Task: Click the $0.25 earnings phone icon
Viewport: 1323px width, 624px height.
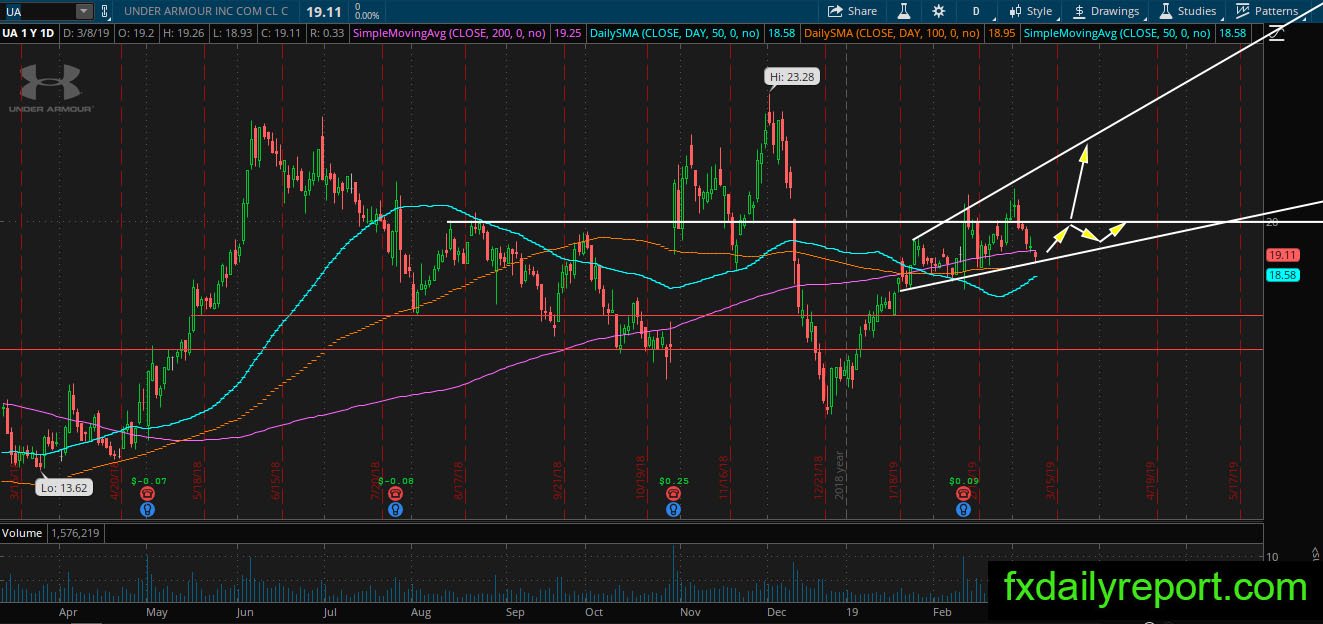Action: pos(674,493)
